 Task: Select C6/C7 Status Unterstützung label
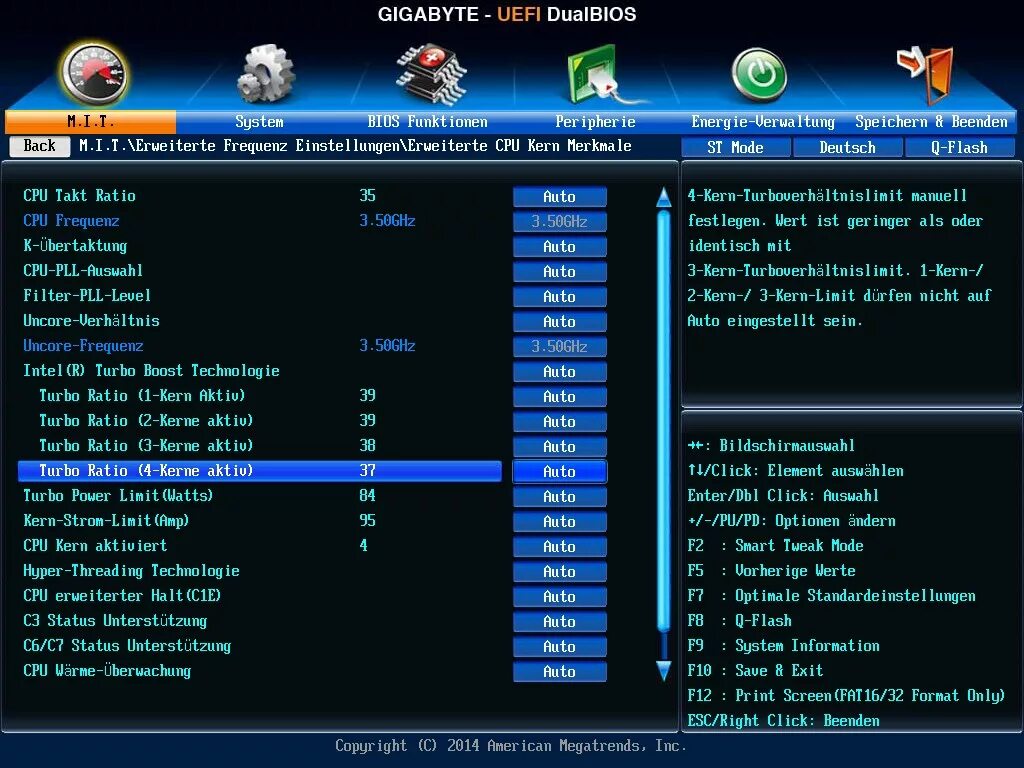pyautogui.click(x=127, y=645)
